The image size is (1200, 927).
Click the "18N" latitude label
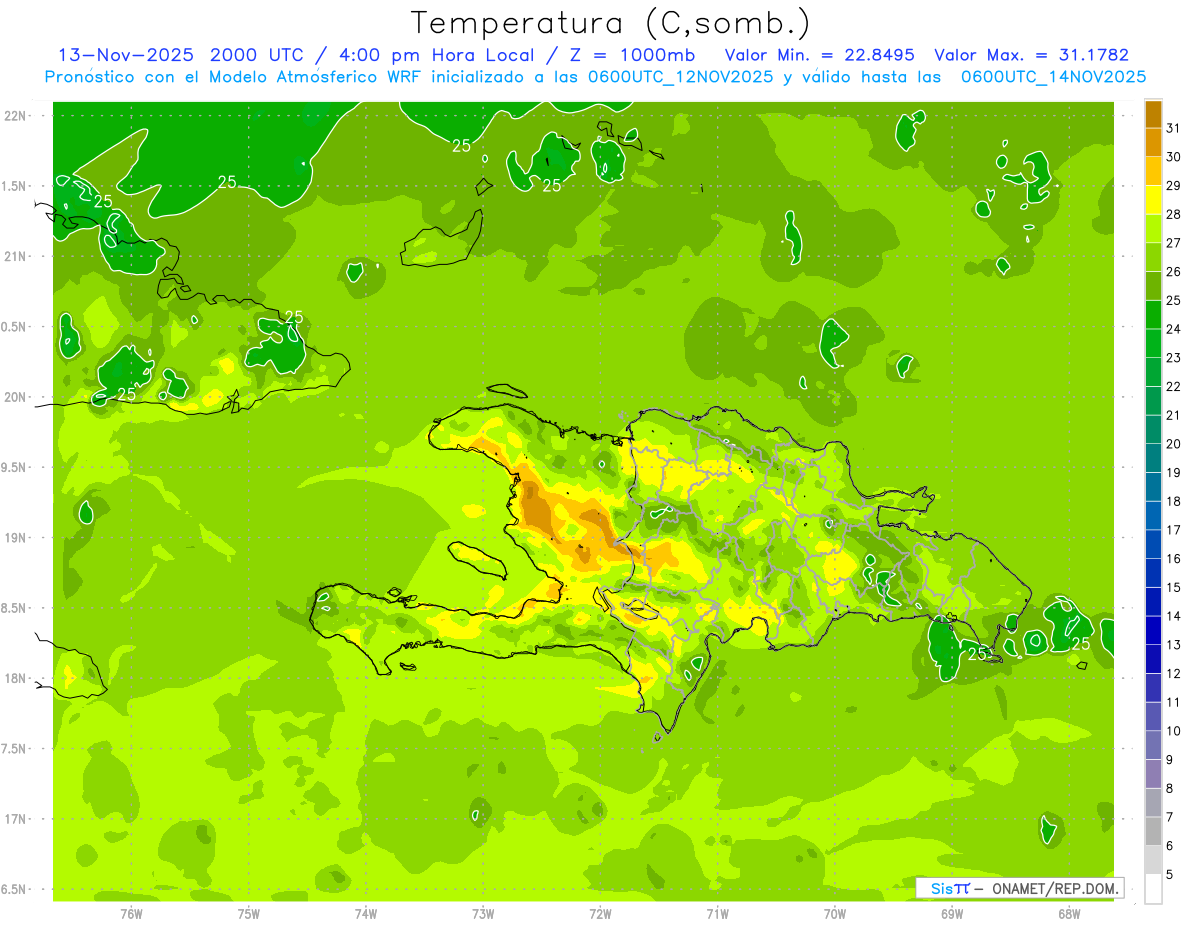[x=15, y=678]
